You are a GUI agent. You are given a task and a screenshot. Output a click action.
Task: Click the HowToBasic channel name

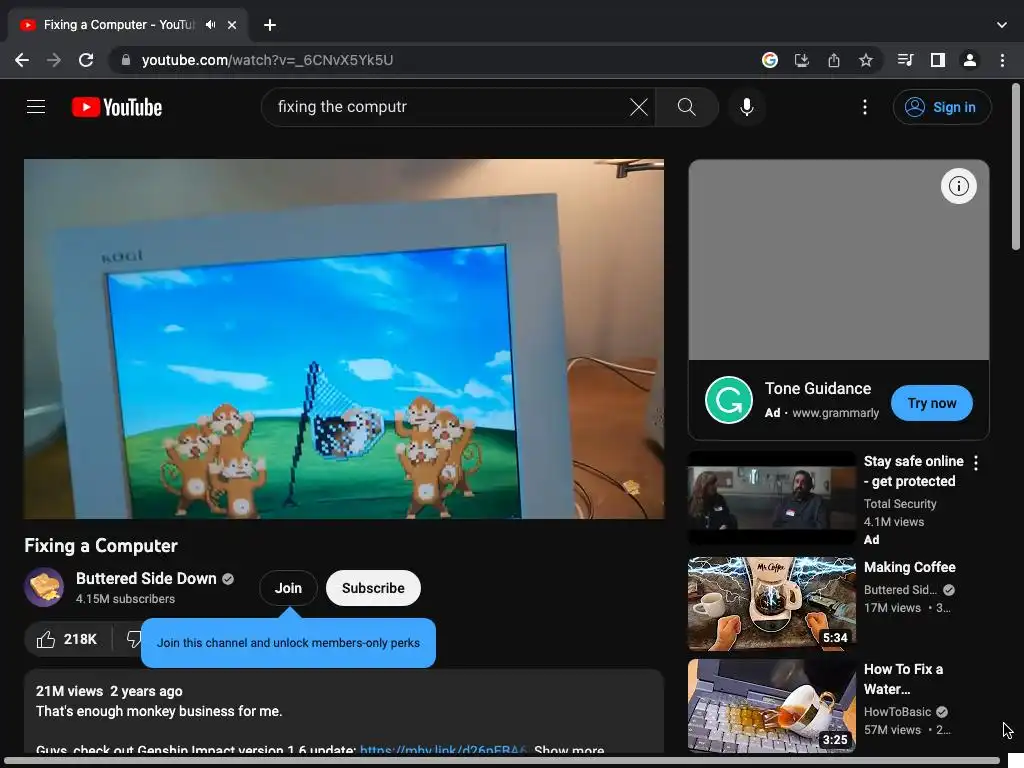pyautogui.click(x=897, y=712)
